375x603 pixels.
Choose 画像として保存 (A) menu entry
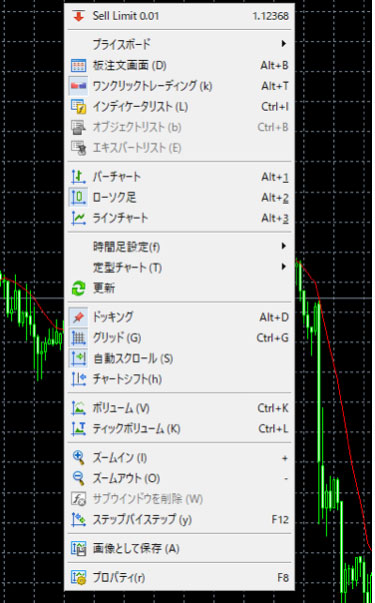point(179,548)
